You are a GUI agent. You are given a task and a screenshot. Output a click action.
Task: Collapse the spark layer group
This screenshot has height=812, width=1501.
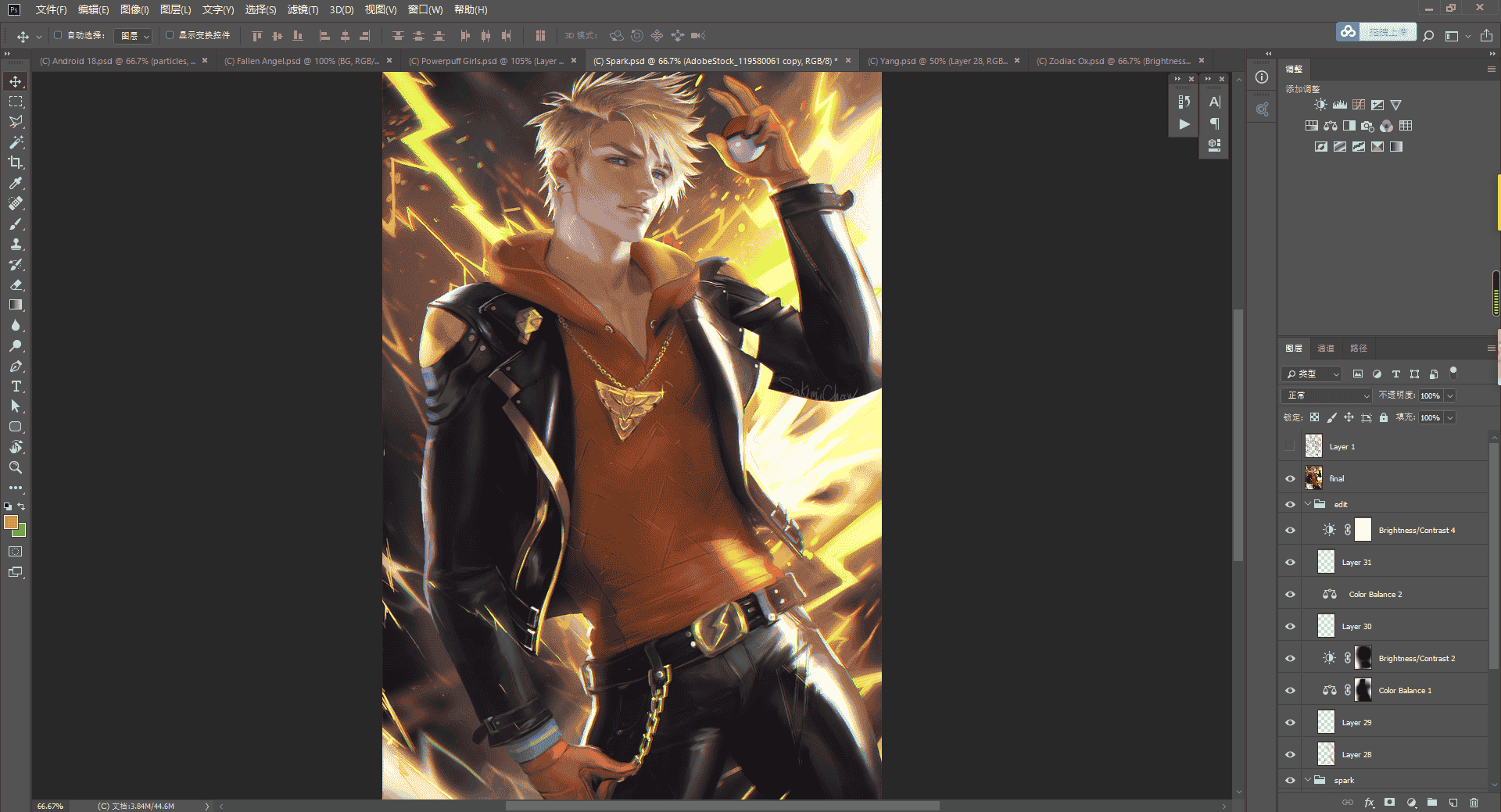(x=1308, y=780)
